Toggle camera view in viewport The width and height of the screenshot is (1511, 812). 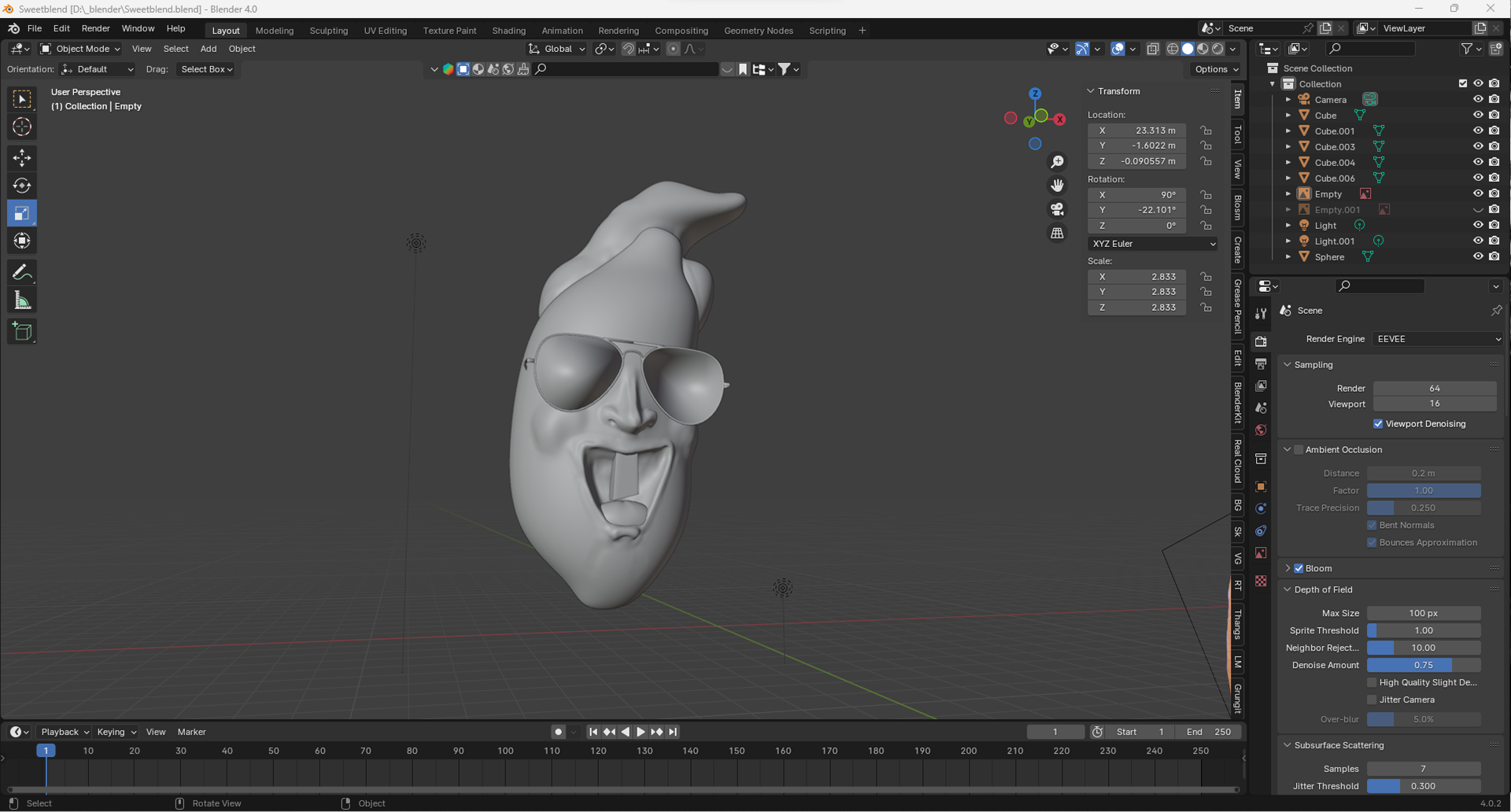coord(1057,209)
